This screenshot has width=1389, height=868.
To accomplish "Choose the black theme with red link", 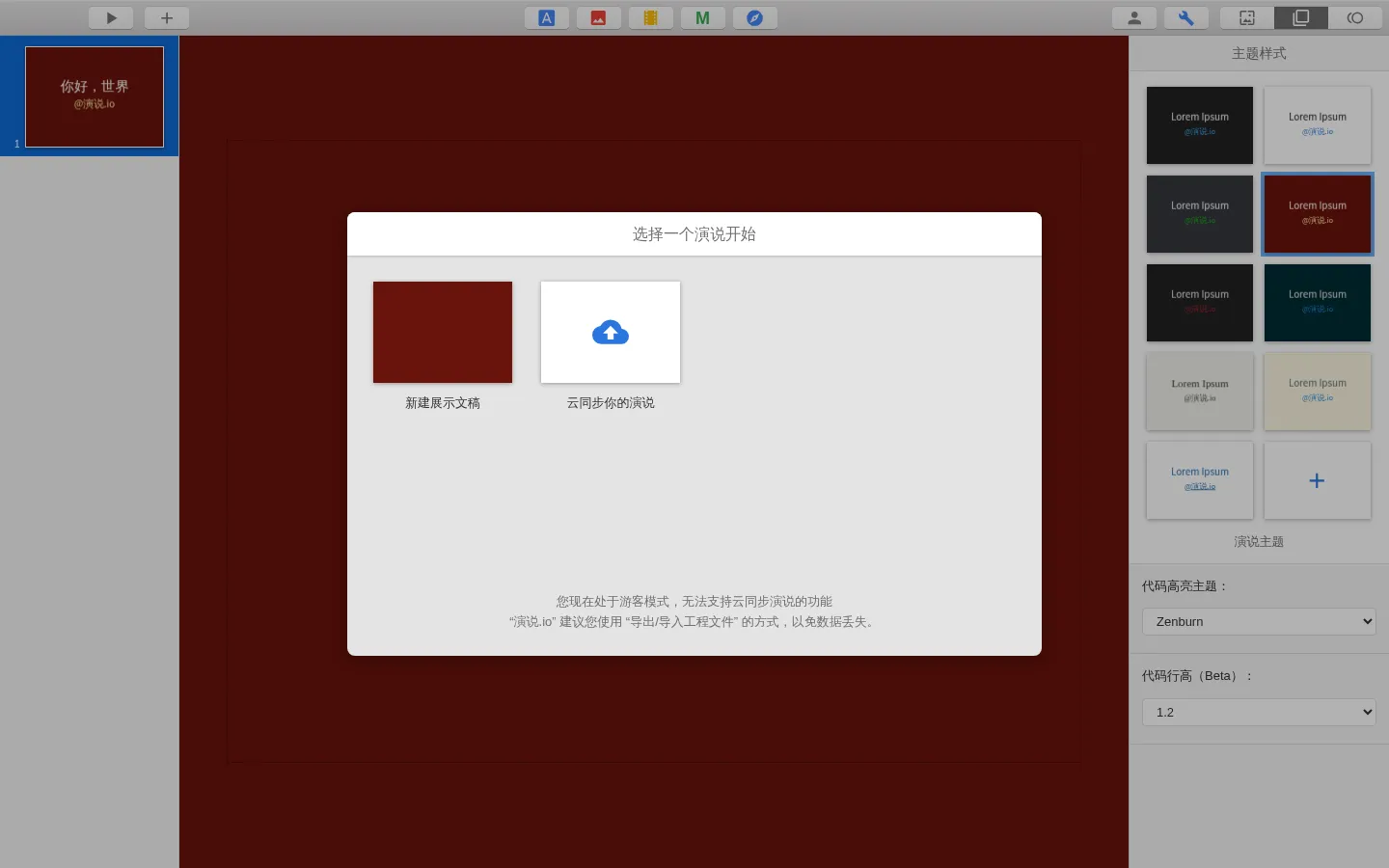I will tap(1200, 303).
